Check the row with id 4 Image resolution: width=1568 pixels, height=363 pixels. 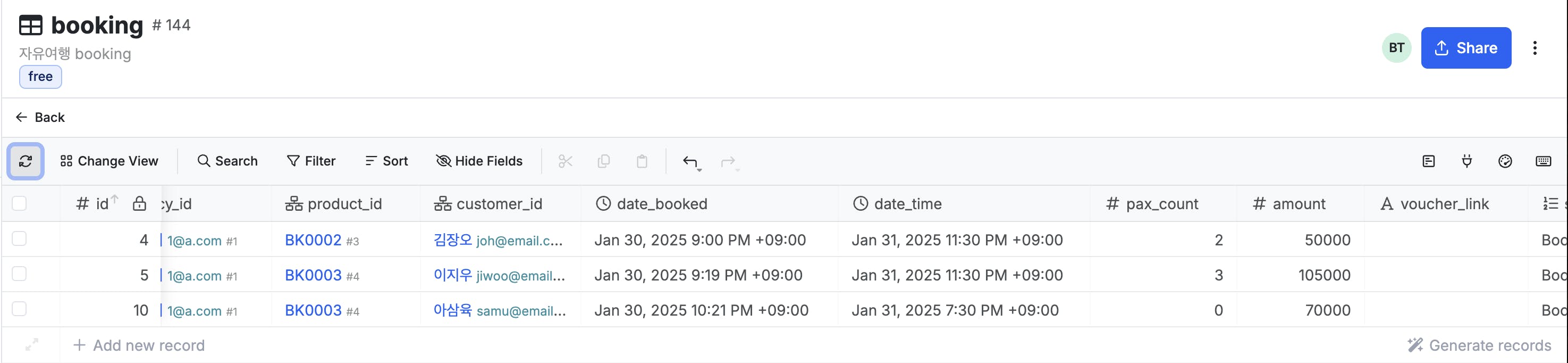pos(20,239)
